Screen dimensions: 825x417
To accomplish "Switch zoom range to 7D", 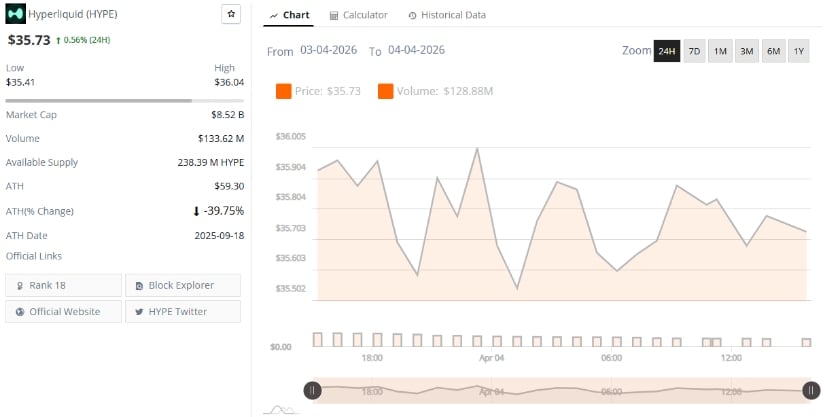I will click(694, 51).
